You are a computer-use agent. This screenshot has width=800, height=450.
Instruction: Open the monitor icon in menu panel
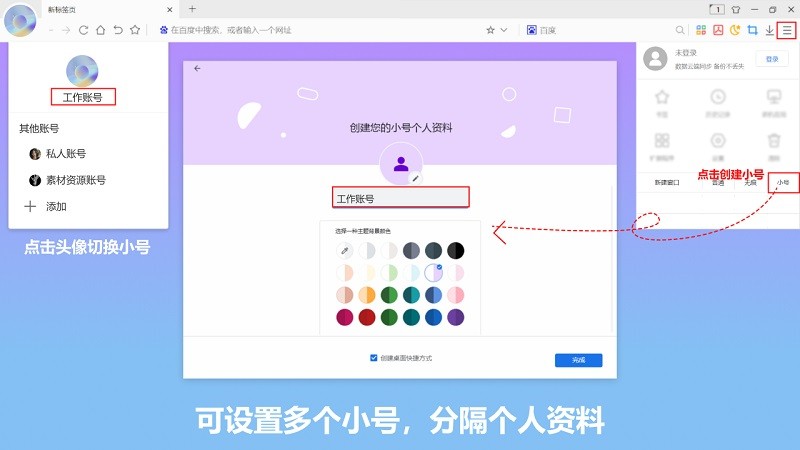pyautogui.click(x=774, y=97)
